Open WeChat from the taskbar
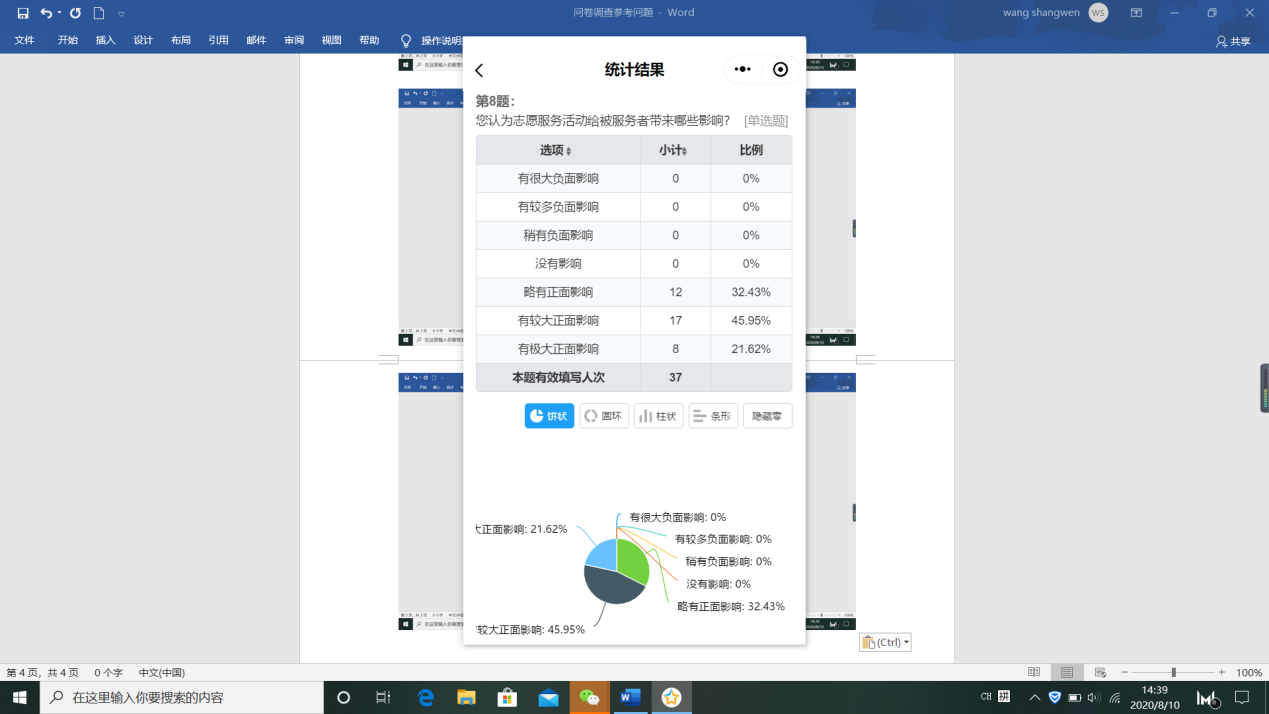The height and width of the screenshot is (714, 1269). click(589, 697)
